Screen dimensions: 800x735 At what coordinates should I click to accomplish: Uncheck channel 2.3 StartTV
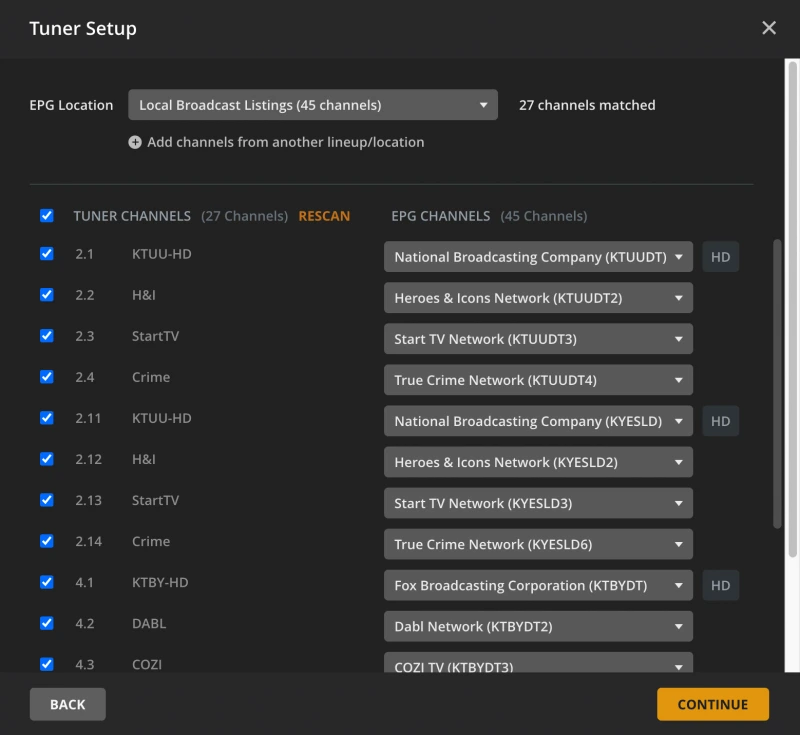pyautogui.click(x=47, y=336)
